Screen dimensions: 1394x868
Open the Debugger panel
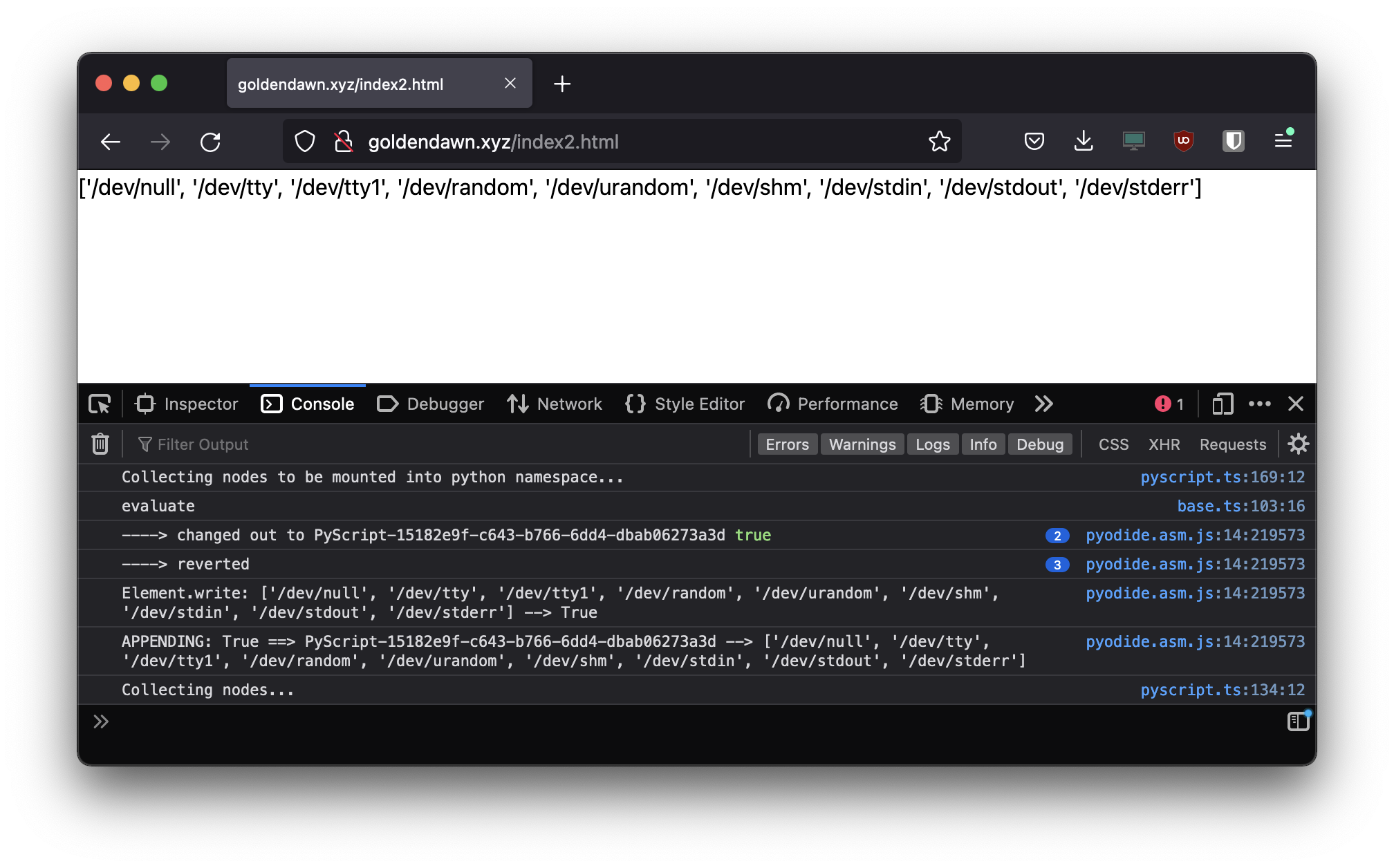coord(430,404)
